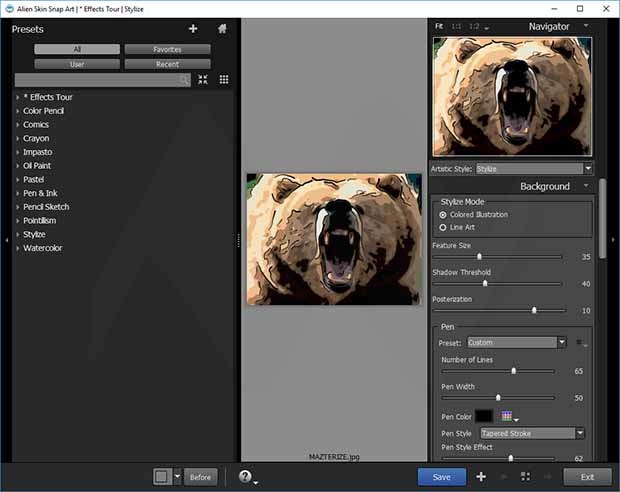Open the pen color palette grid icon
Viewport: 620px width, 492px height.
click(x=507, y=416)
